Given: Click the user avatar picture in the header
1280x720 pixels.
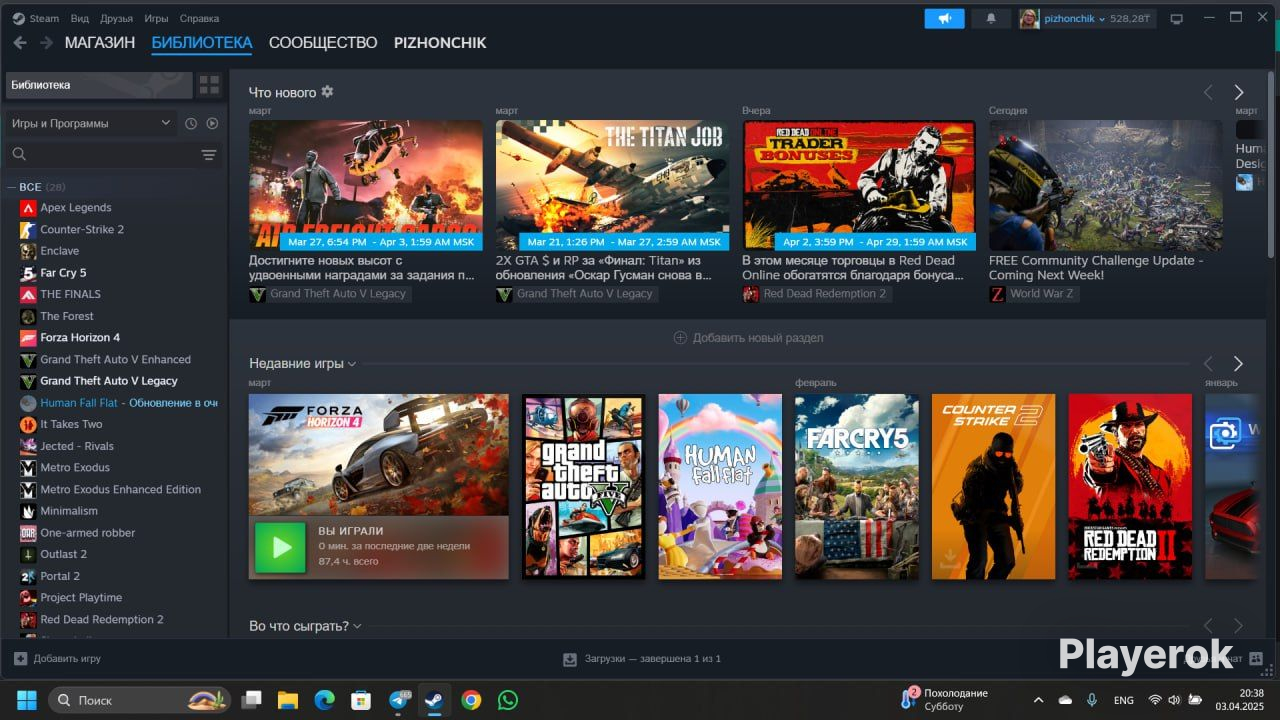Looking at the screenshot, I should click(x=1029, y=19).
